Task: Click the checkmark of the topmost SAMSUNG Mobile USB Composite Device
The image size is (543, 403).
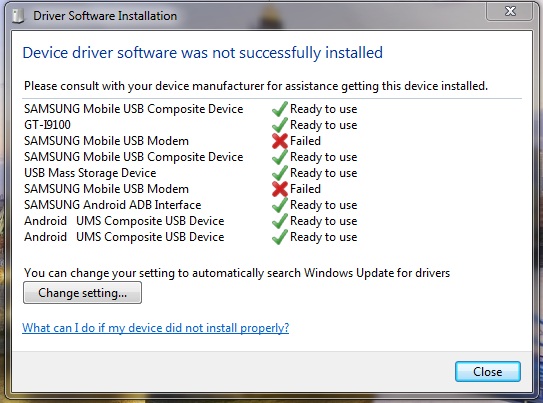Action: pos(280,109)
